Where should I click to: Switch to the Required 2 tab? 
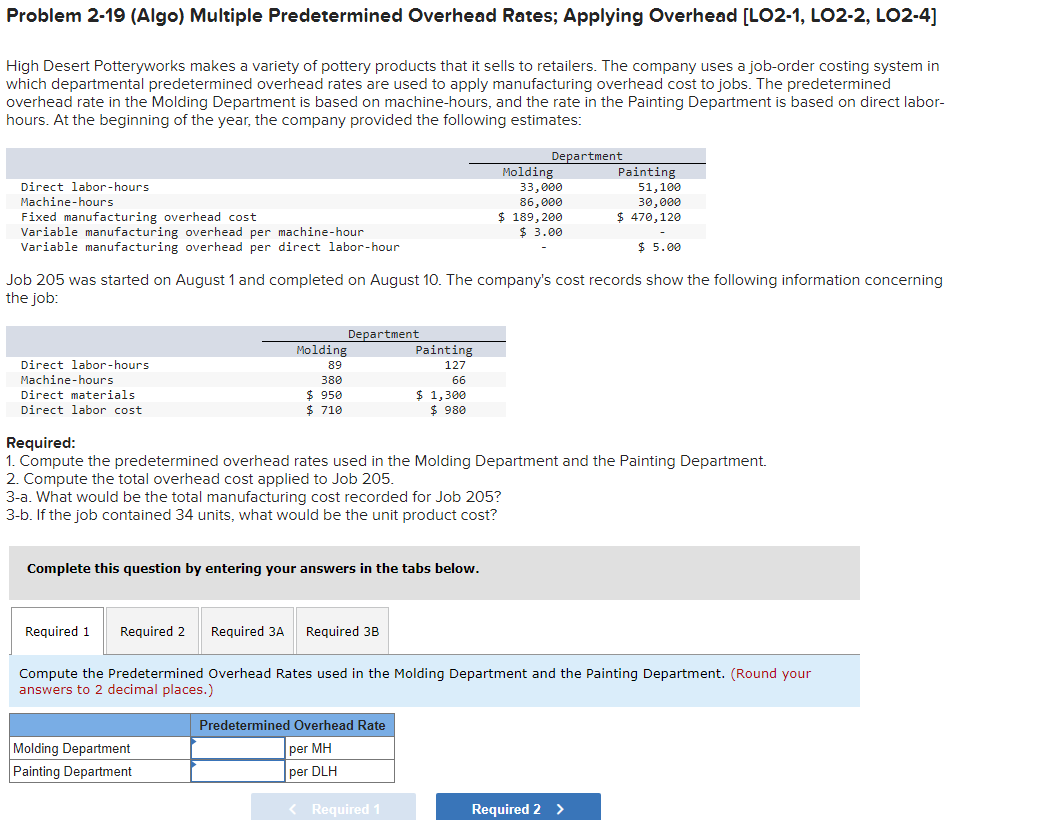click(152, 631)
